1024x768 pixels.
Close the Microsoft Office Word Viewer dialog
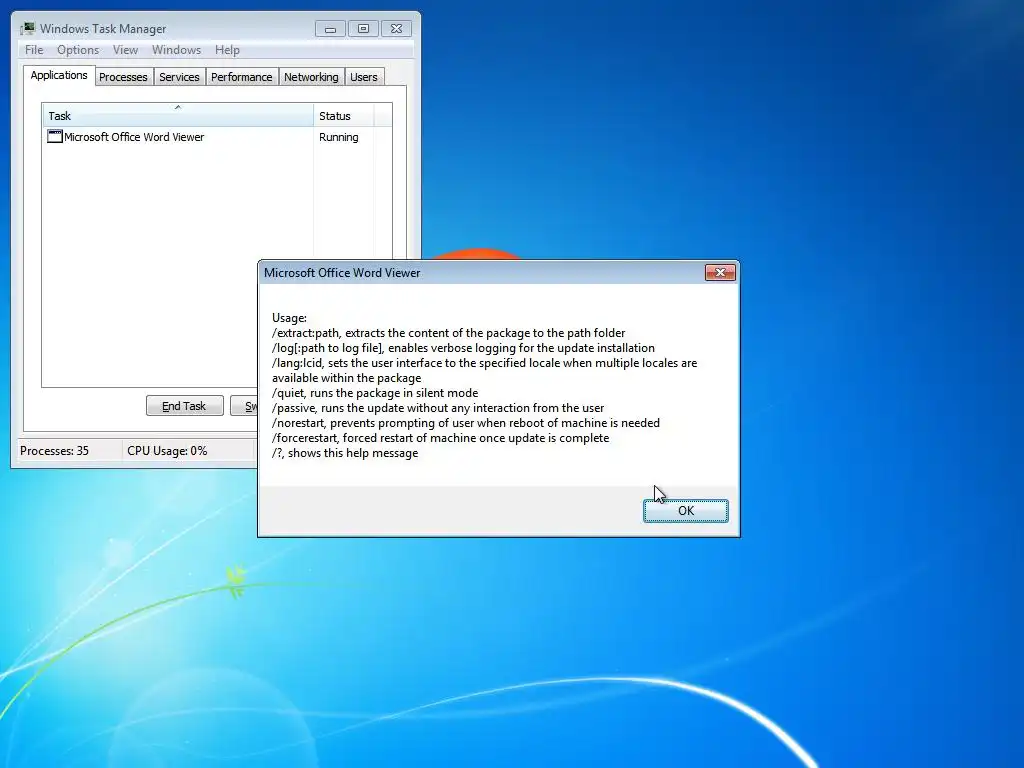point(720,272)
